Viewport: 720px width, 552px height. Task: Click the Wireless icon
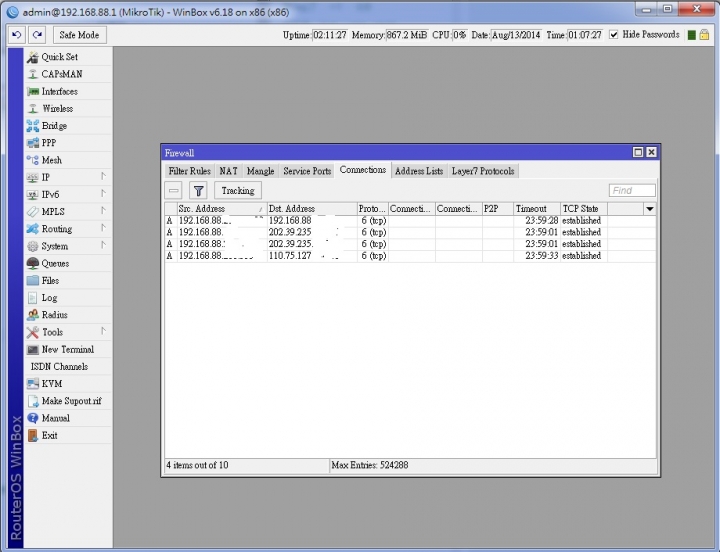[x=33, y=108]
